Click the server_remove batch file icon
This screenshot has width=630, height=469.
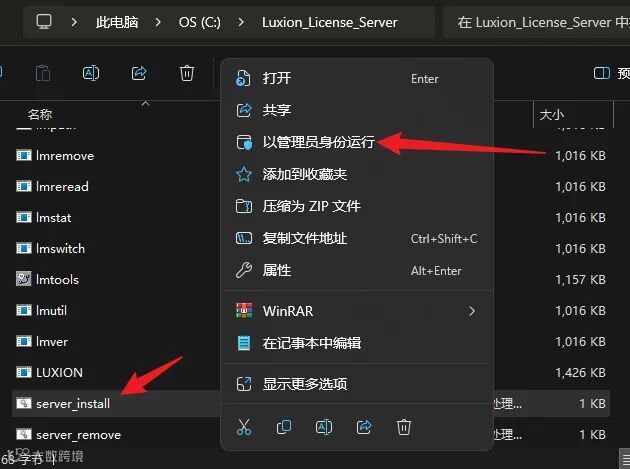pos(24,434)
